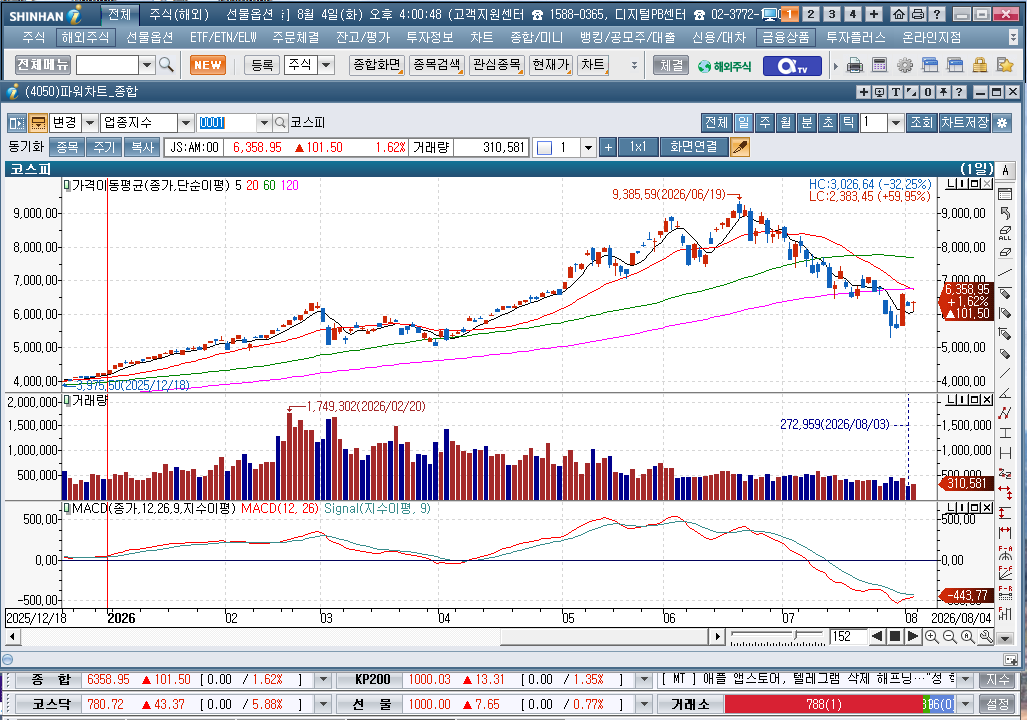
Task: Click the 복사 copy button
Action: tap(141, 147)
